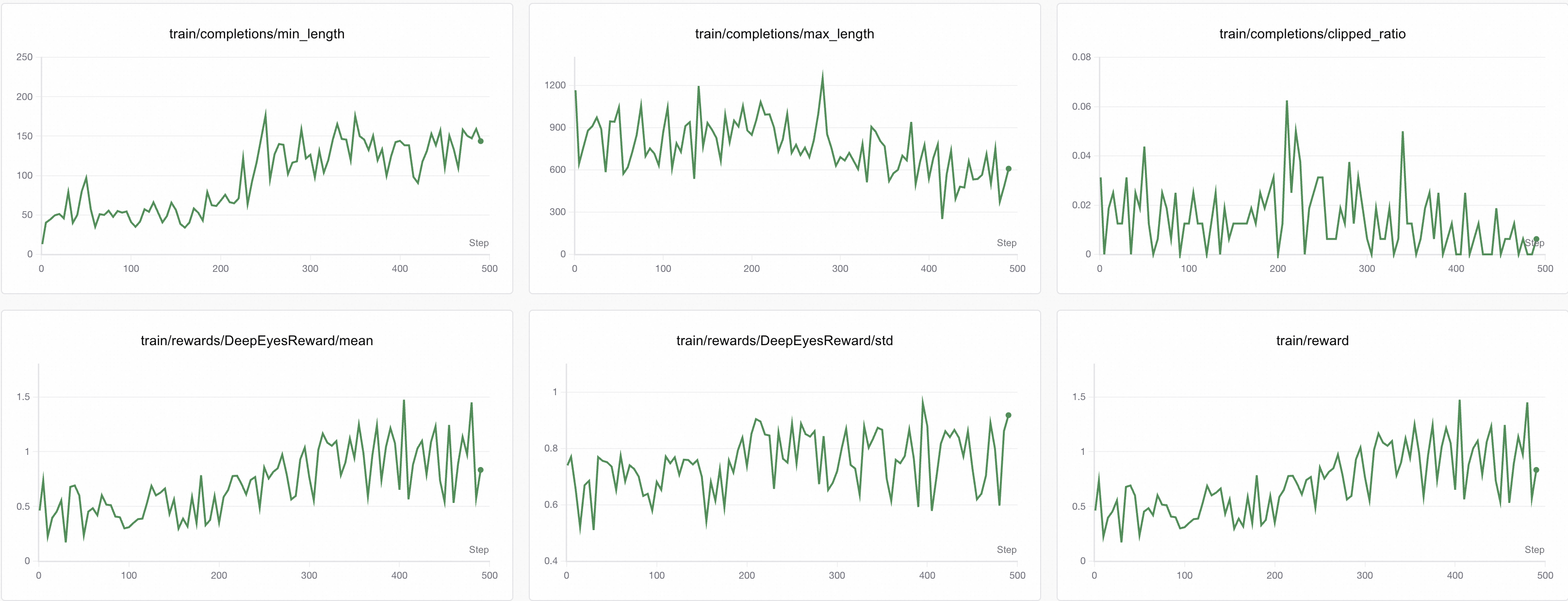Image resolution: width=1568 pixels, height=601 pixels.
Task: Select the final data point in min_length chart
Action: (480, 141)
